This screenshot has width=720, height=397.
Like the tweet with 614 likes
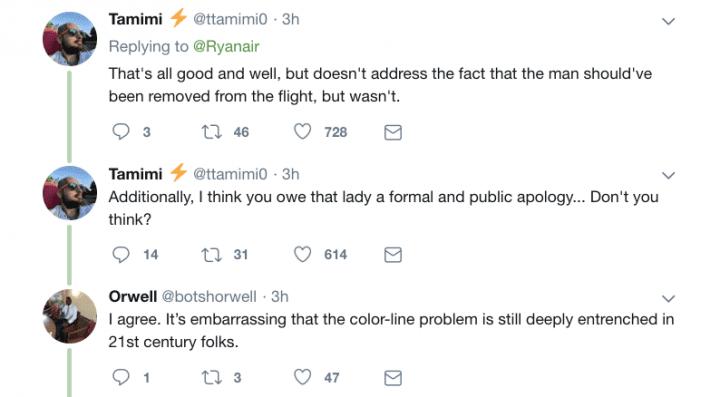pos(303,254)
